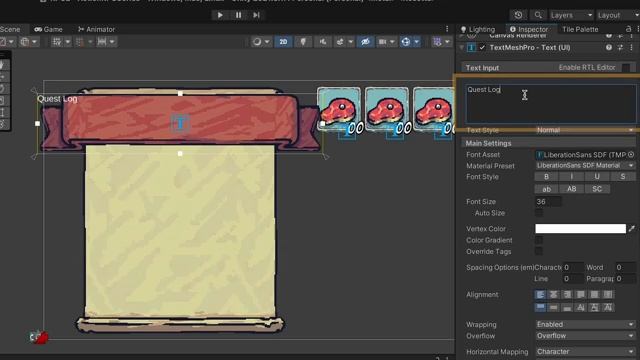Set bottom vertical alignment
640x360 pixels.
(567, 307)
